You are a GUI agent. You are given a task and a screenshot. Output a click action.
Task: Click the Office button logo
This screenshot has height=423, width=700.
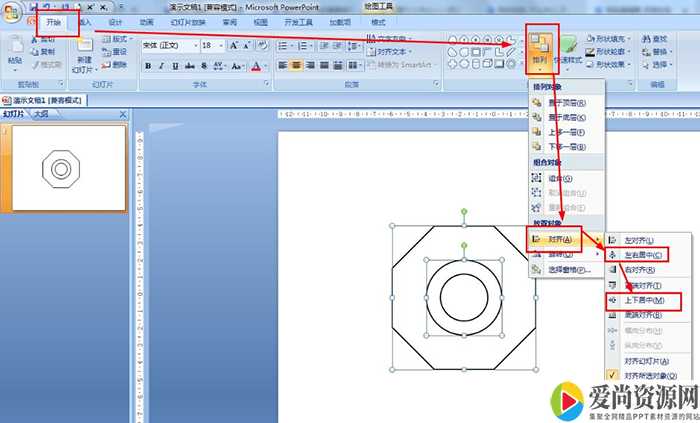(x=10, y=12)
